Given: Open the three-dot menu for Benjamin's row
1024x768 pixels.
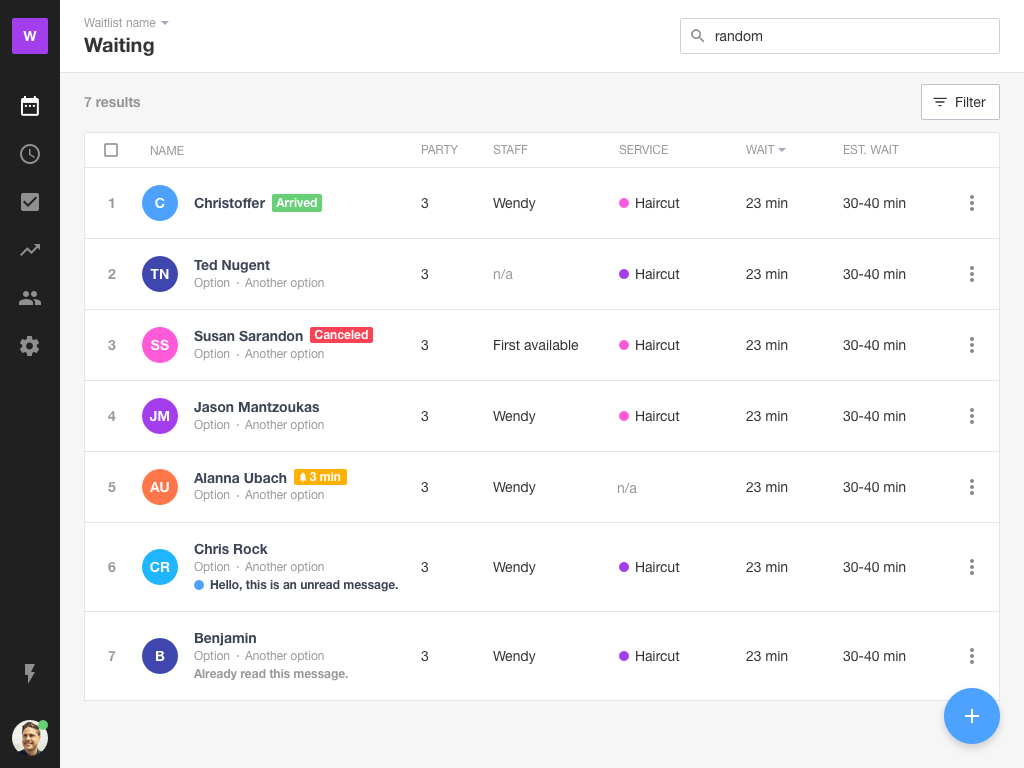Looking at the screenshot, I should pyautogui.click(x=972, y=656).
